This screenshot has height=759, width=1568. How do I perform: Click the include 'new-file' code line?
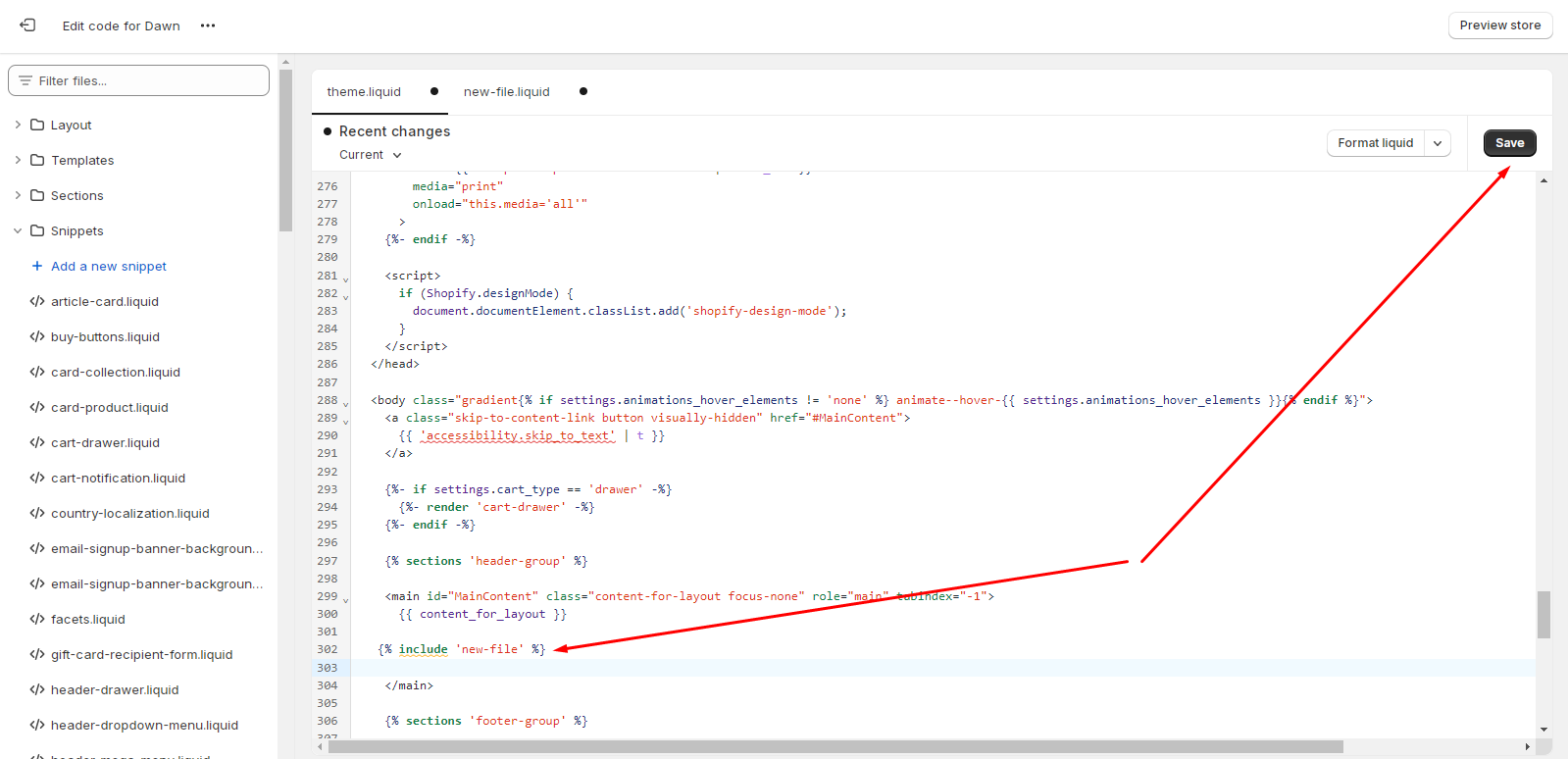pyautogui.click(x=462, y=649)
